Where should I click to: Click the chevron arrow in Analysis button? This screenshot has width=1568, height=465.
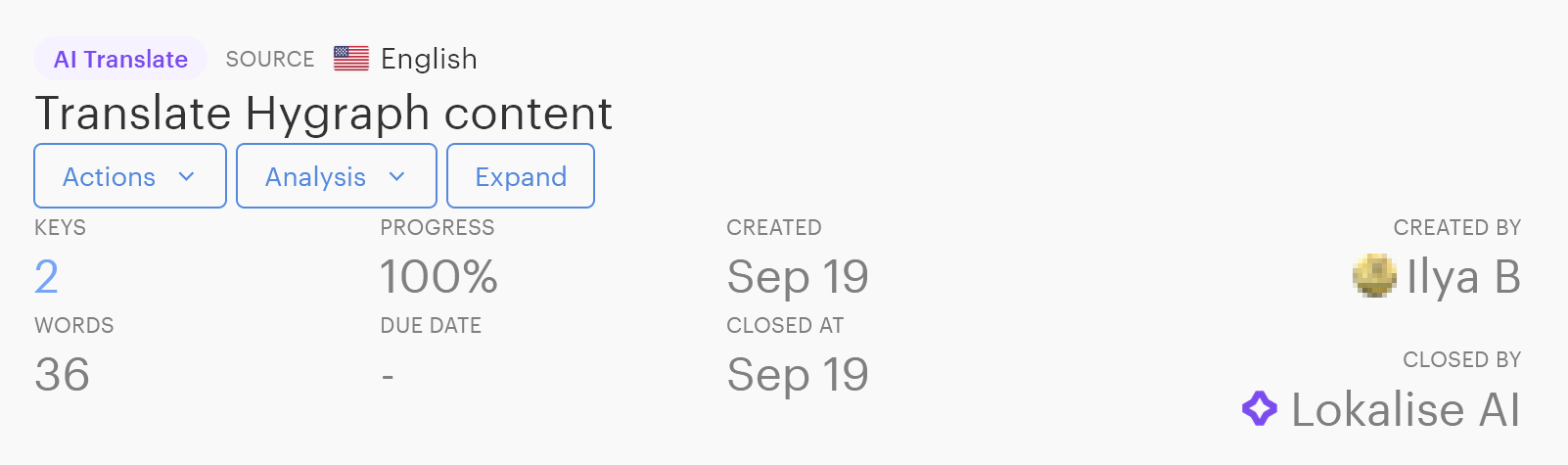click(396, 177)
